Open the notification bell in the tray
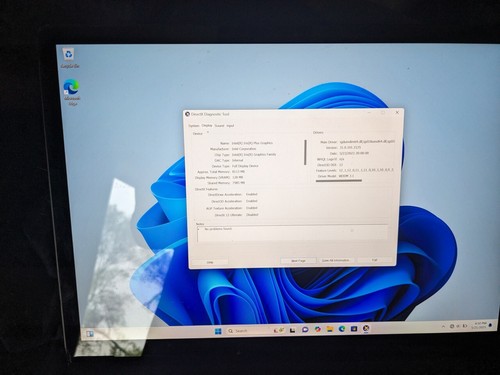This screenshot has height=375, width=500. 491,325
